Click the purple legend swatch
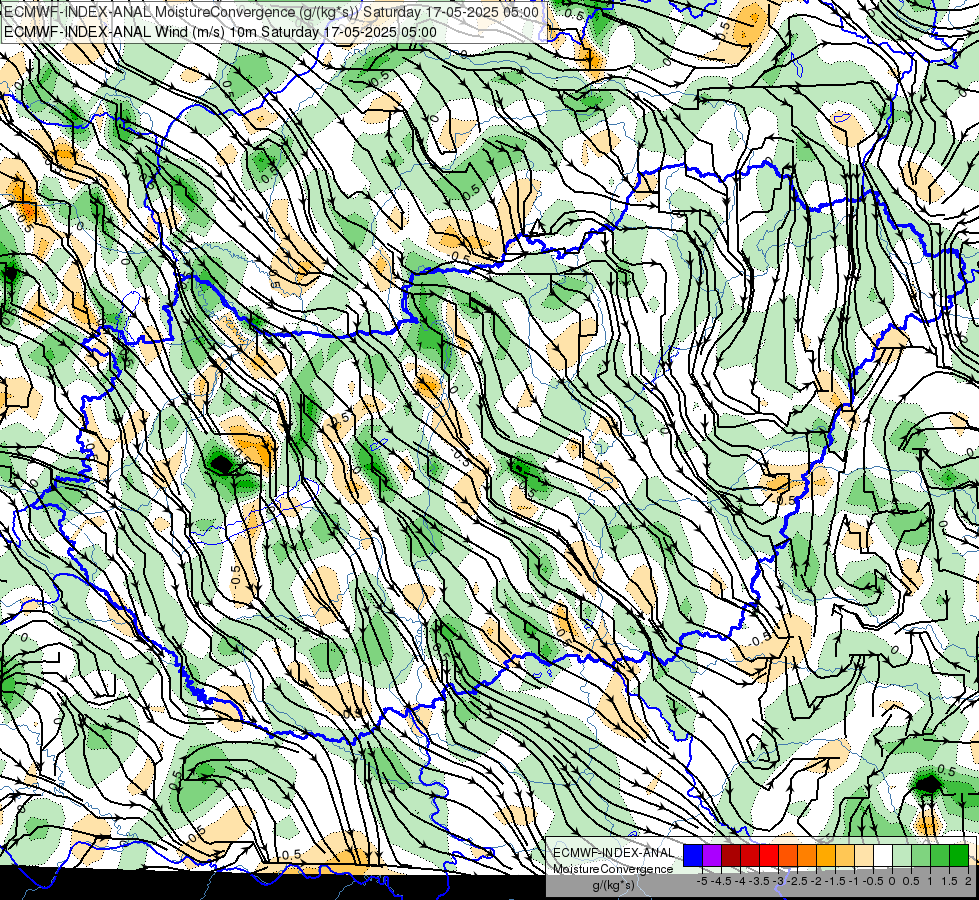Viewport: 979px width, 900px height. tap(712, 855)
